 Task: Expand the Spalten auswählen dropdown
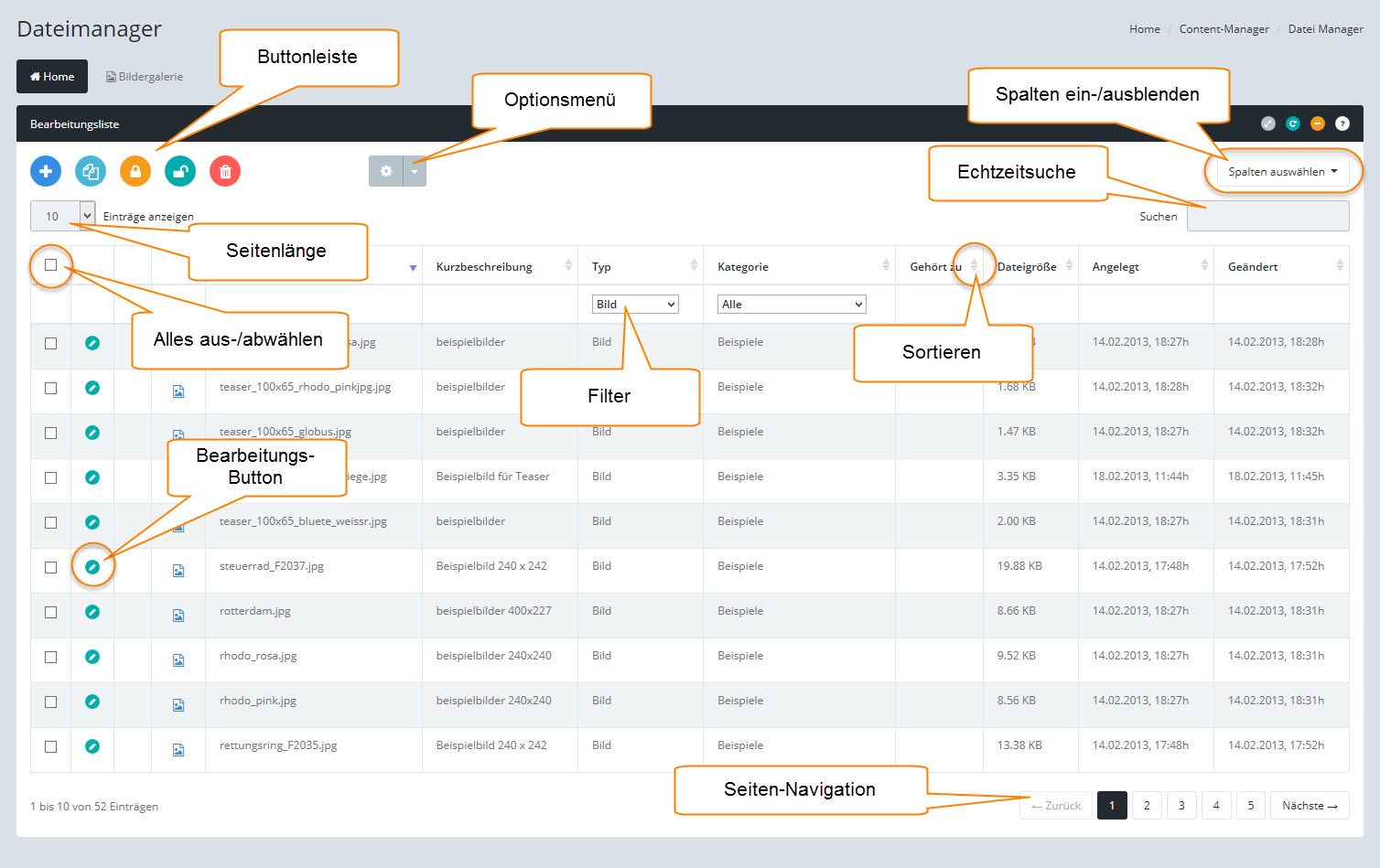(1282, 171)
